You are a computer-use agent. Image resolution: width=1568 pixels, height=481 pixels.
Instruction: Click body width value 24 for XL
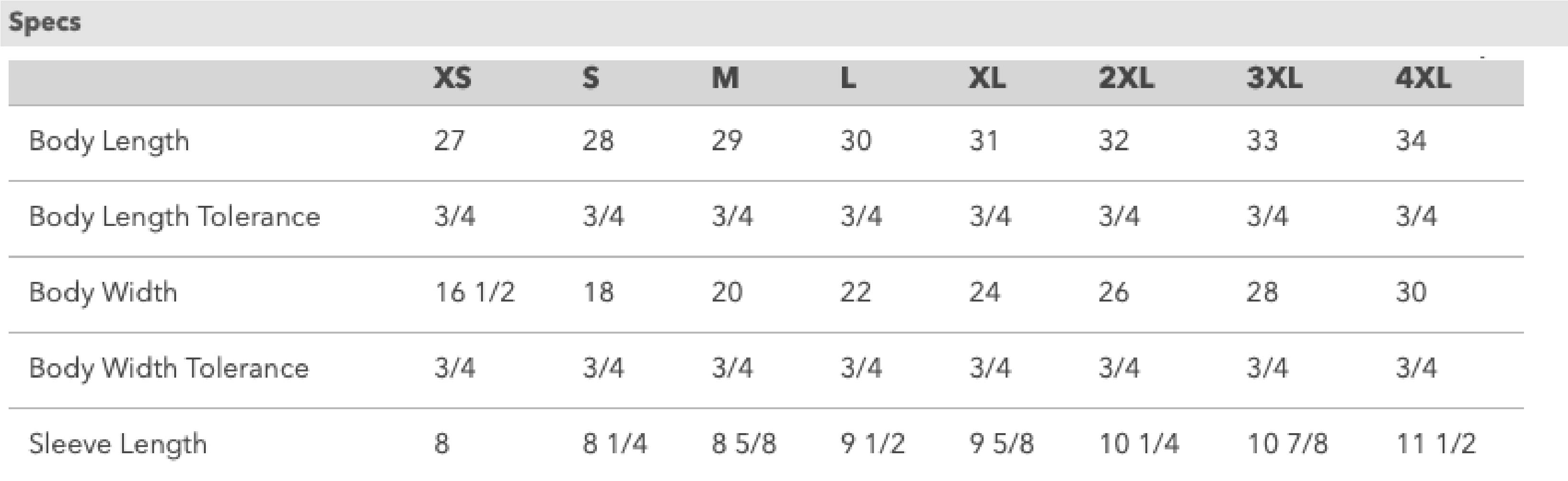pyautogui.click(x=984, y=292)
